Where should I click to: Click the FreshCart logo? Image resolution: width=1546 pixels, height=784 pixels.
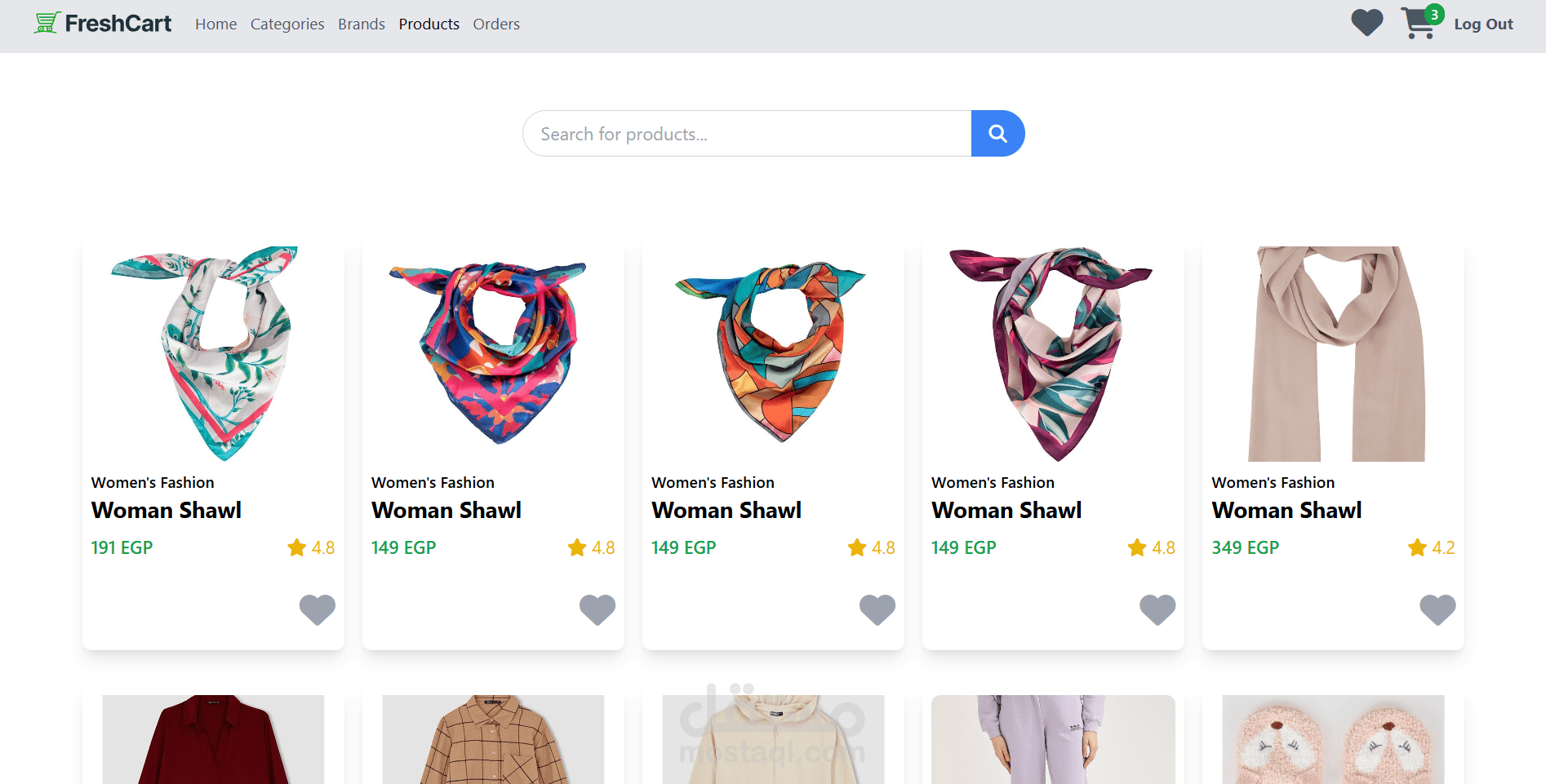[x=103, y=24]
